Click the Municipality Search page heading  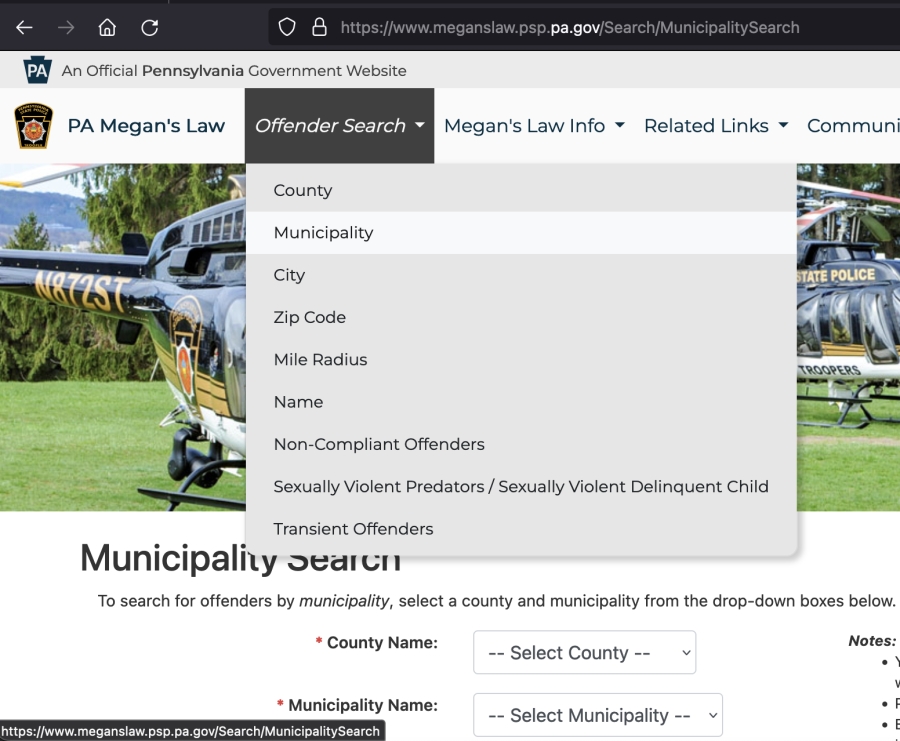240,558
